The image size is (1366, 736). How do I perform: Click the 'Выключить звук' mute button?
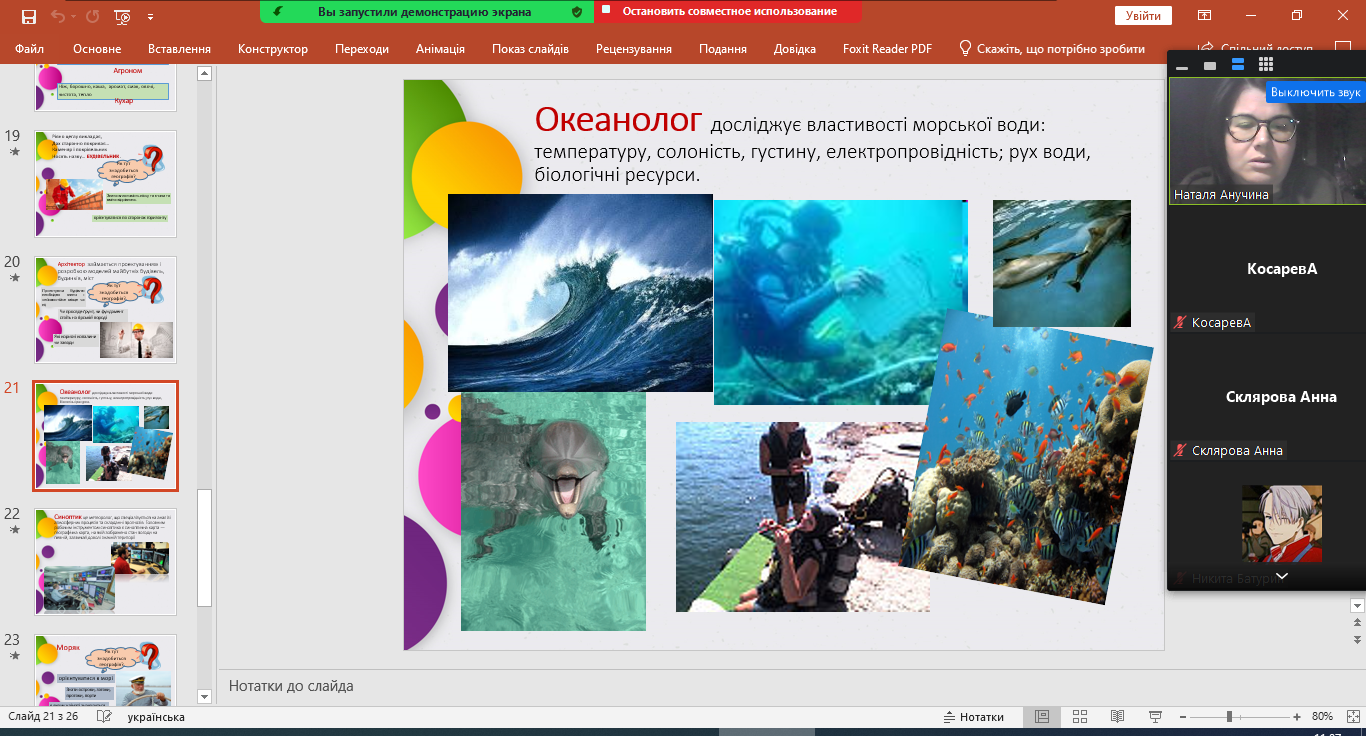(1316, 93)
